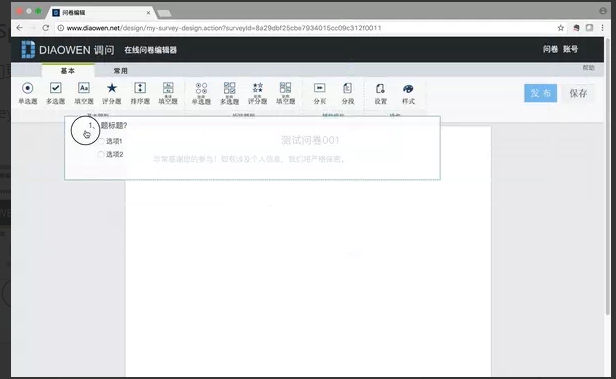Viewport: 616px width, 379px height.
Task: Click the 发布 publish button
Action: pos(540,93)
